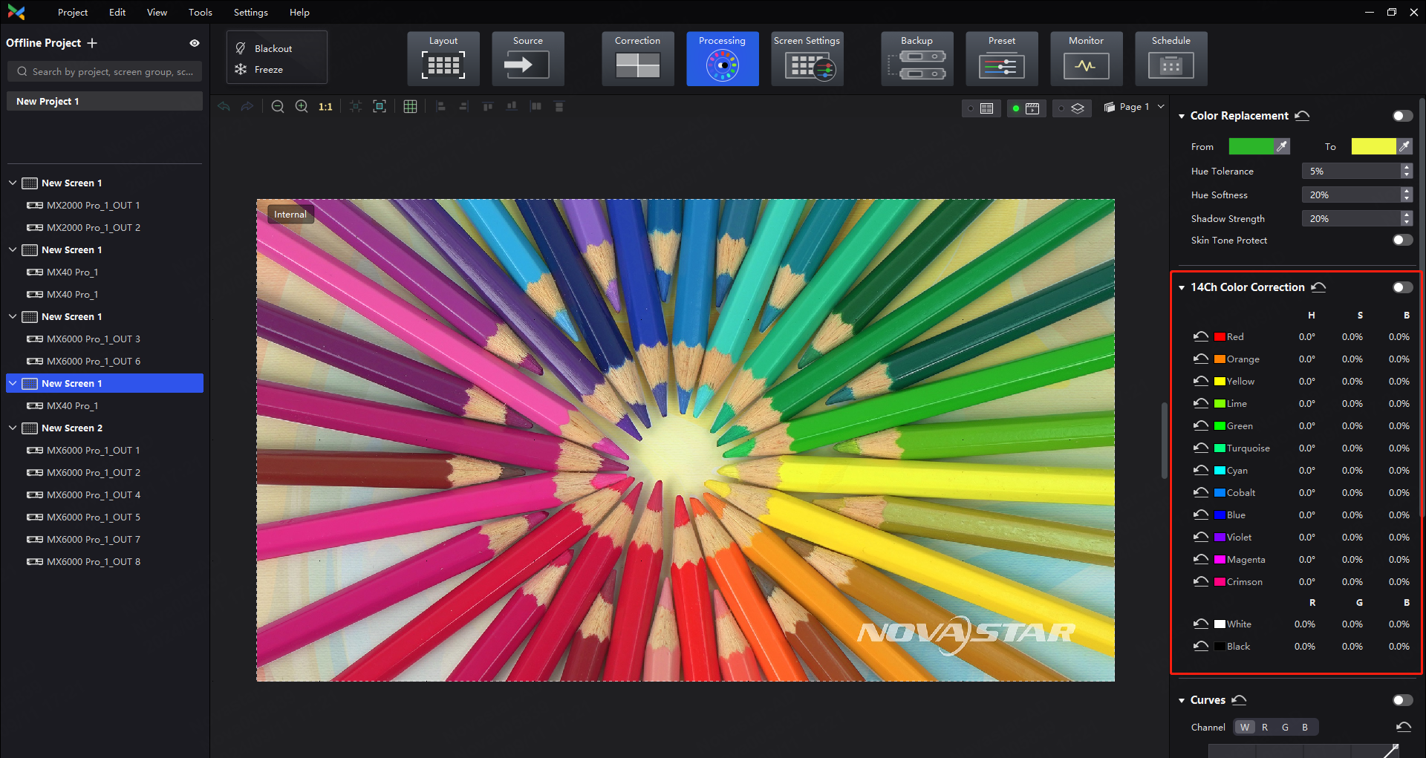Select the G curve channel
Screen dimensions: 1426x758
(x=1285, y=727)
